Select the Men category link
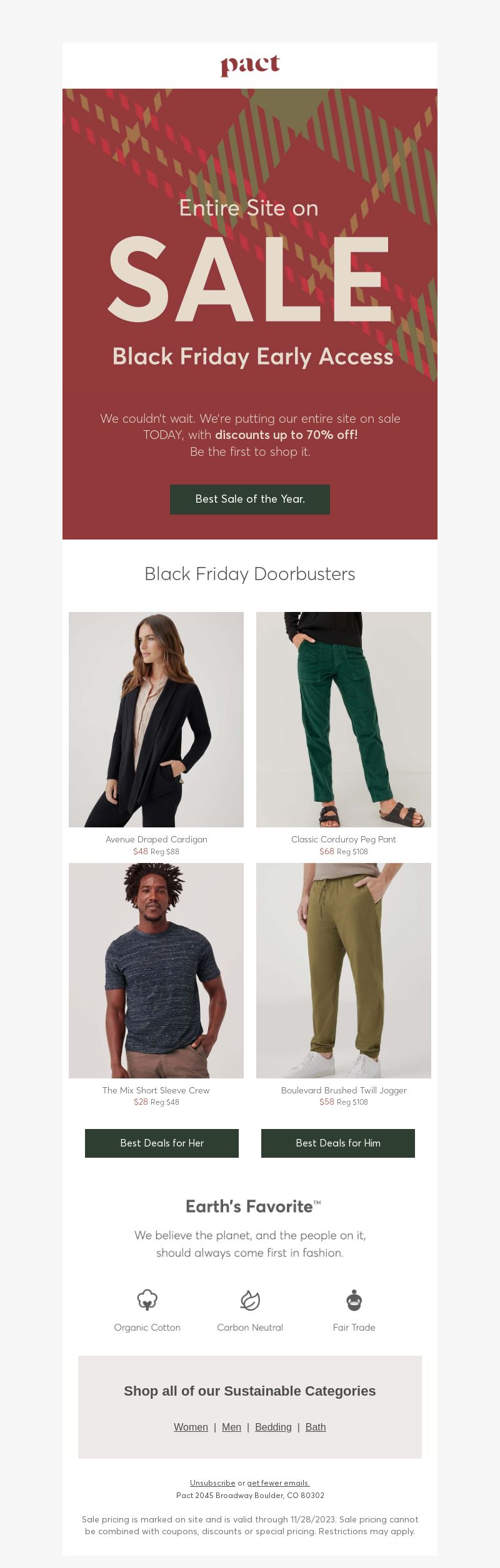The height and width of the screenshot is (1568, 500). (231, 1427)
